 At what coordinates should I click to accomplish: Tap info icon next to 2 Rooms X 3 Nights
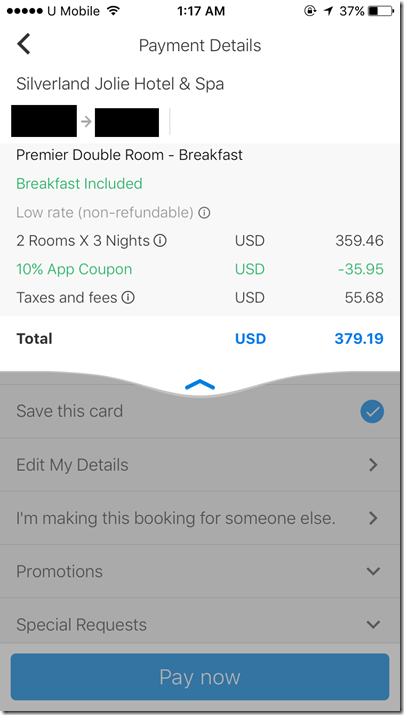(x=160, y=240)
